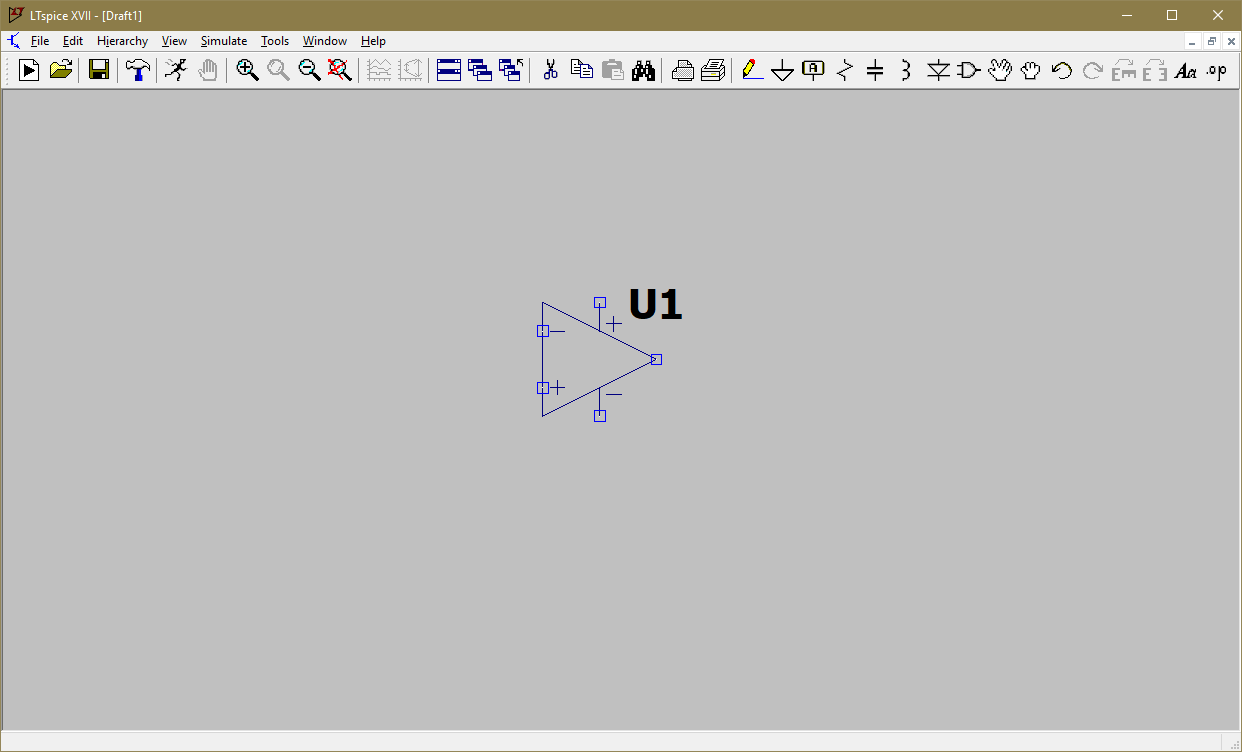1242x752 pixels.
Task: Place a Resistor component
Action: tap(845, 70)
